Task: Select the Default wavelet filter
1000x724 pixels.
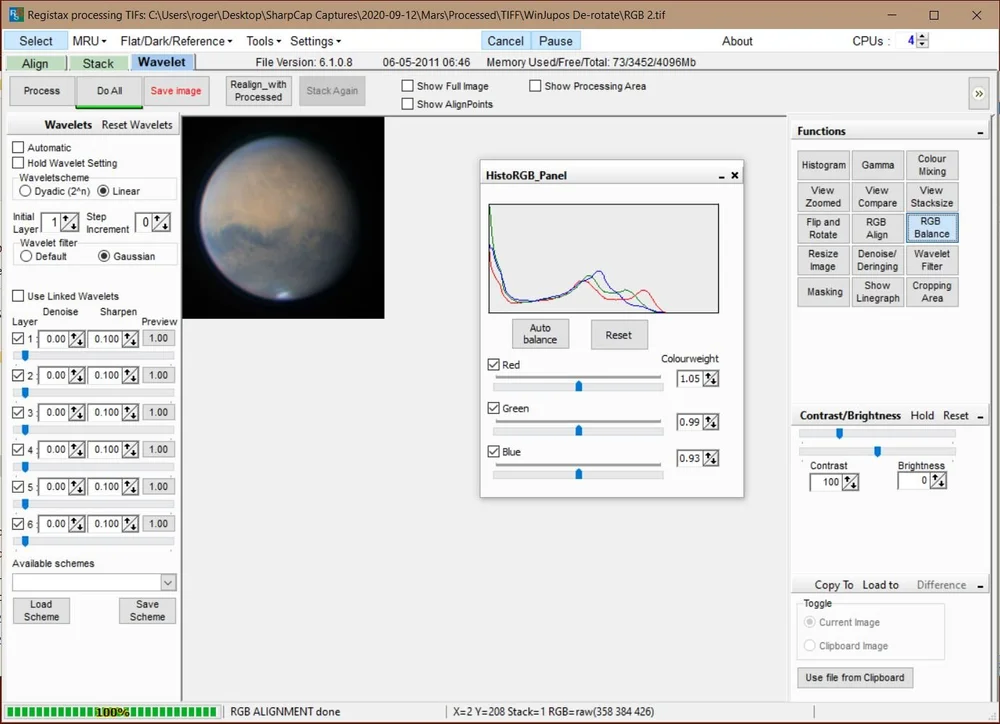Action: (26, 256)
